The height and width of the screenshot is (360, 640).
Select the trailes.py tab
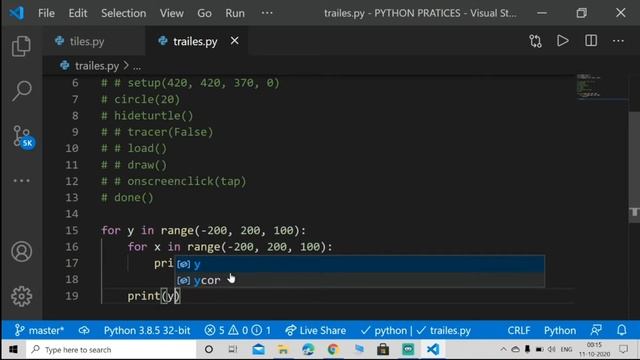(197, 41)
